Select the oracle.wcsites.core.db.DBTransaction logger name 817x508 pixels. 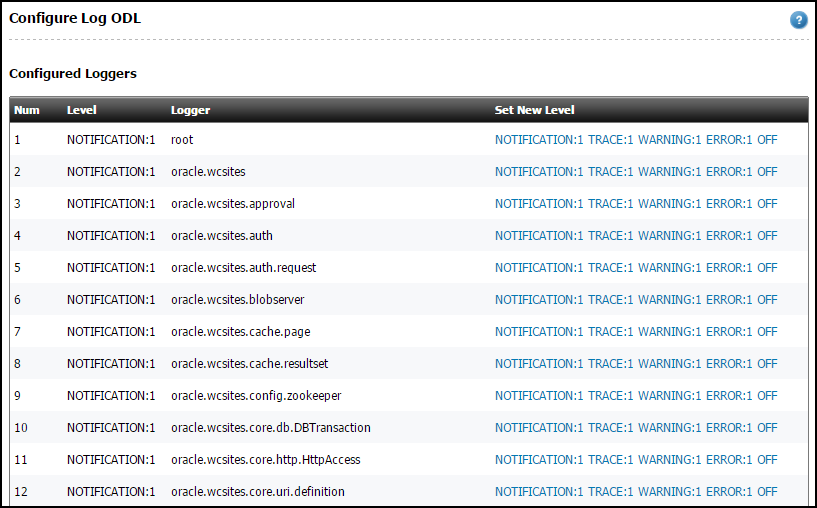[270, 427]
